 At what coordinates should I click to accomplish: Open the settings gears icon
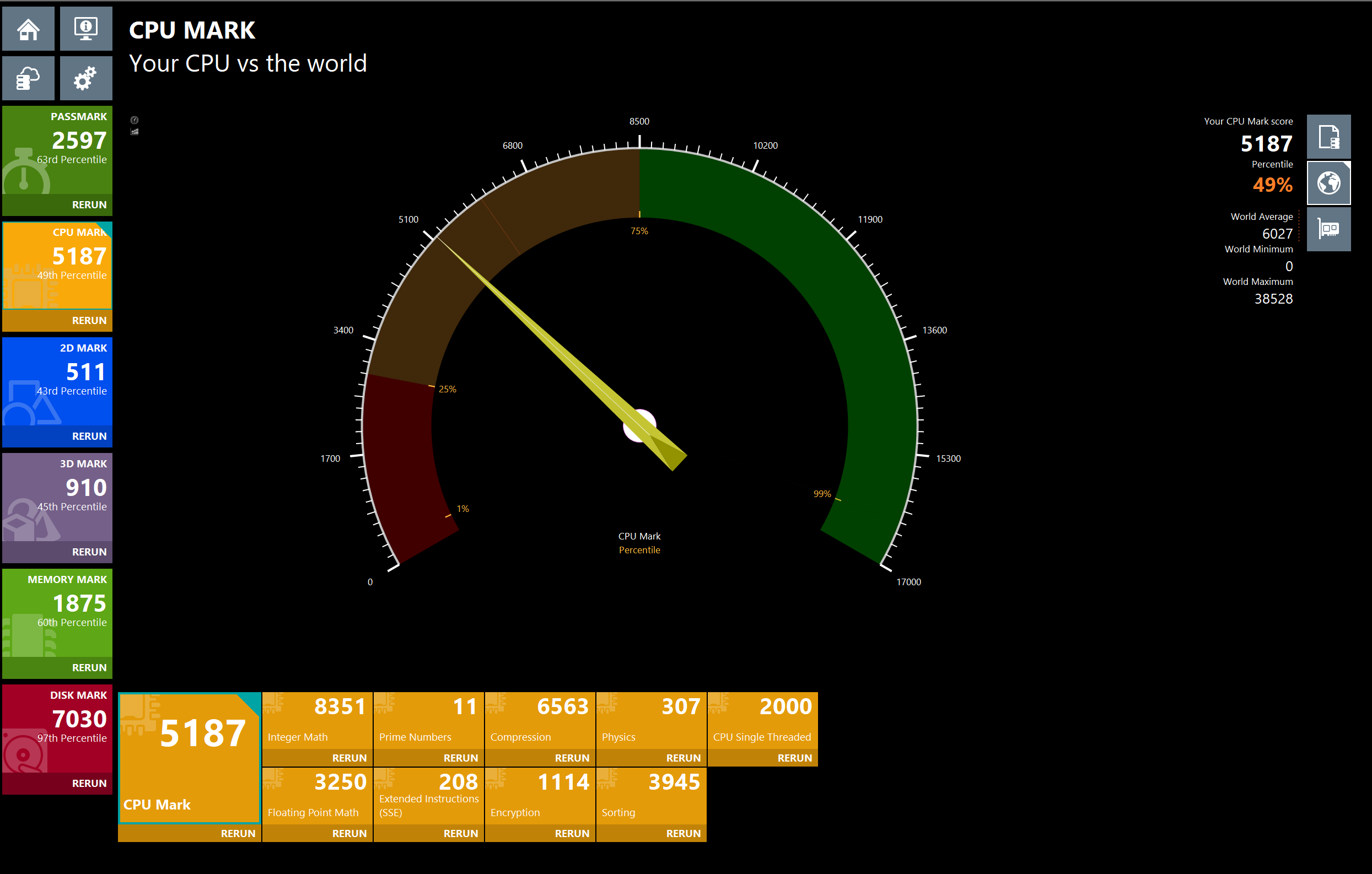(x=86, y=78)
